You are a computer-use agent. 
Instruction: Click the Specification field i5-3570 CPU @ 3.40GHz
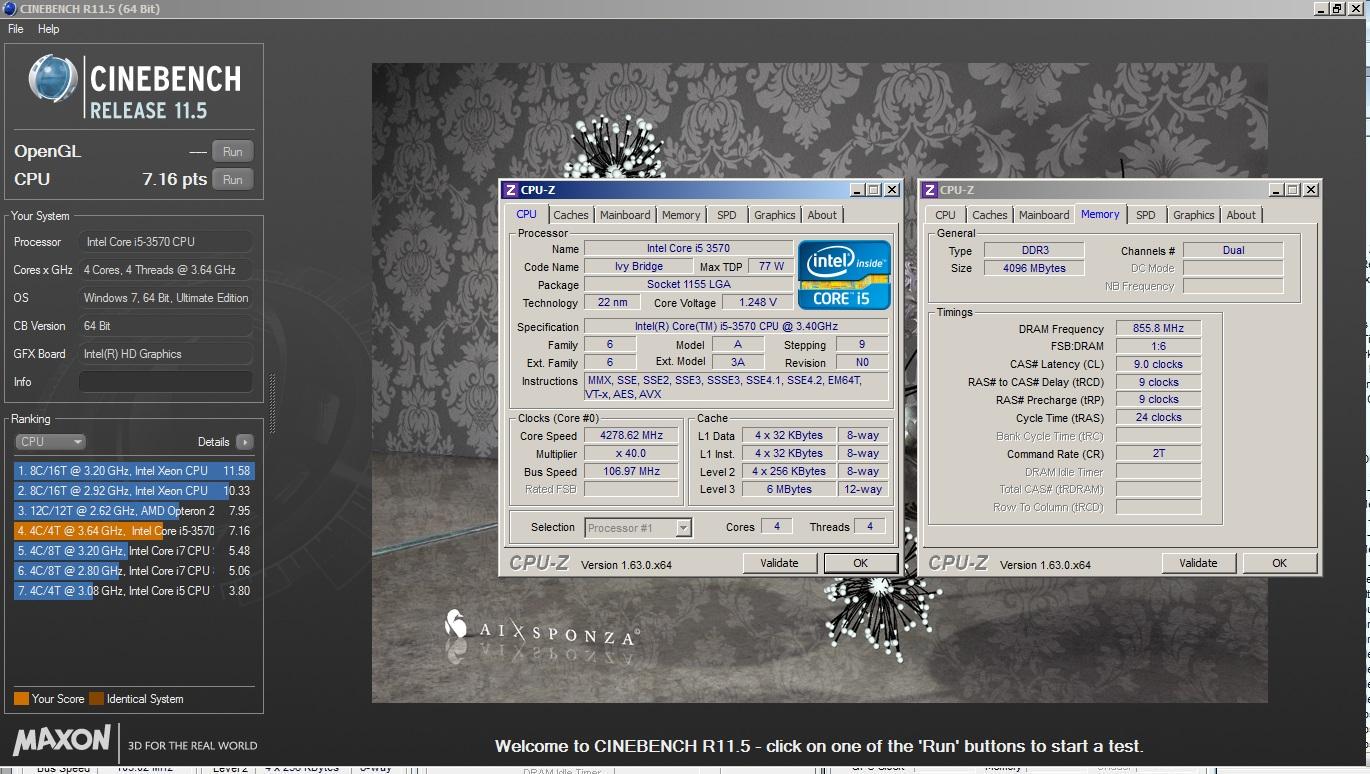click(737, 327)
